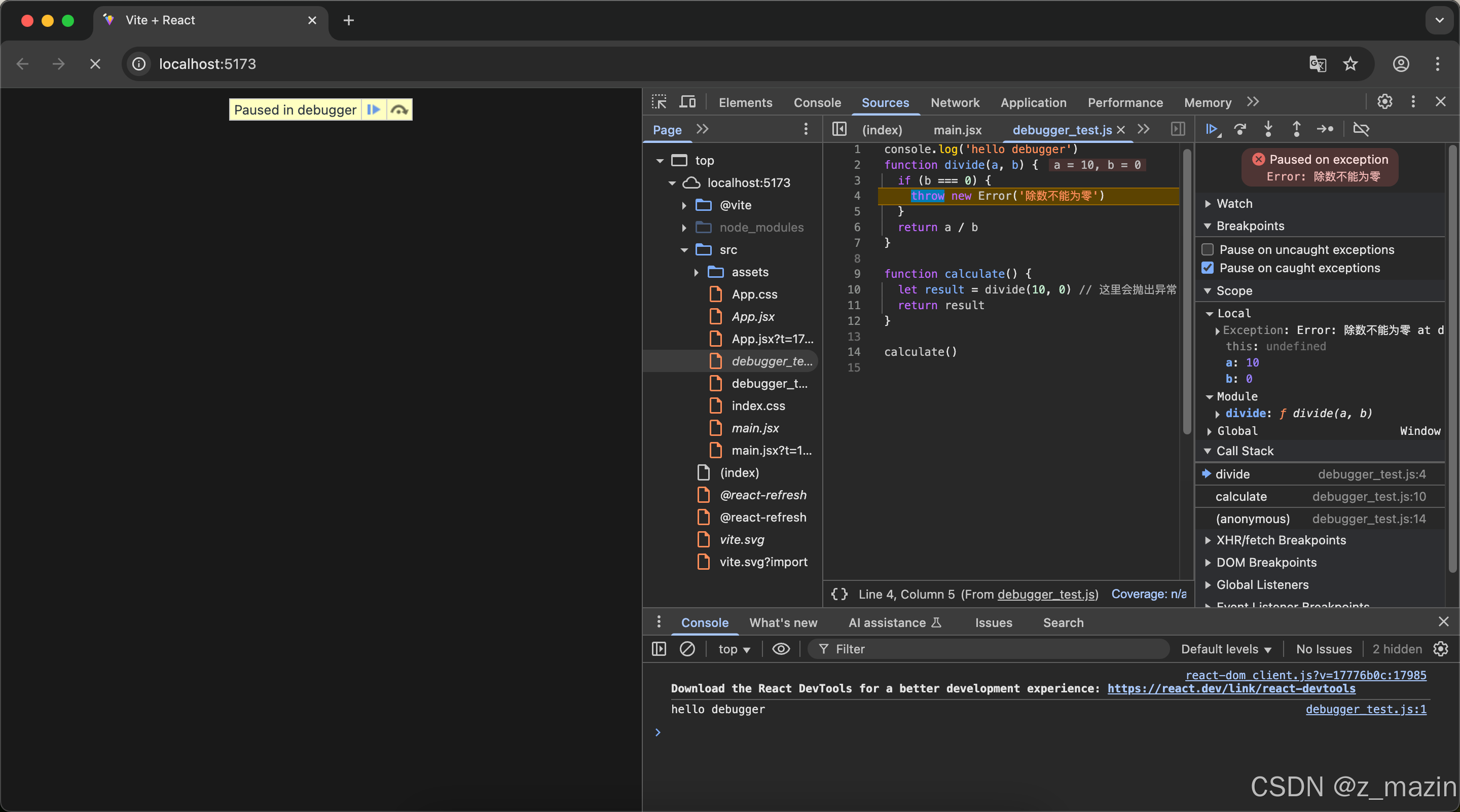Open debugger_test.js:1 source link

pyautogui.click(x=1366, y=709)
